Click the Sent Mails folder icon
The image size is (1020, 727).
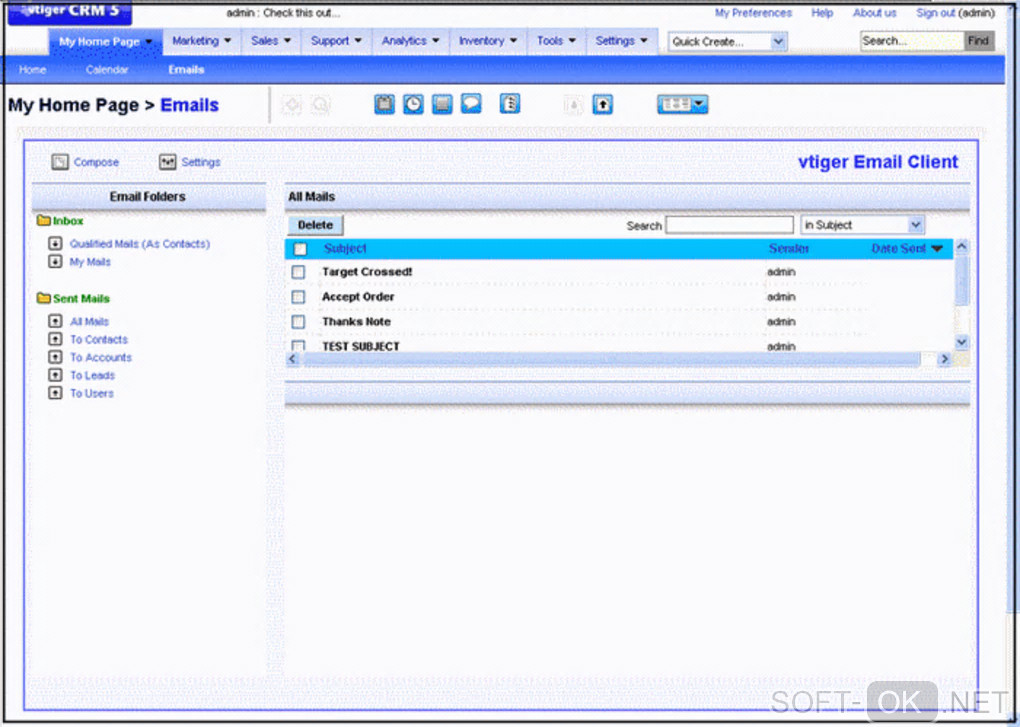[x=44, y=298]
